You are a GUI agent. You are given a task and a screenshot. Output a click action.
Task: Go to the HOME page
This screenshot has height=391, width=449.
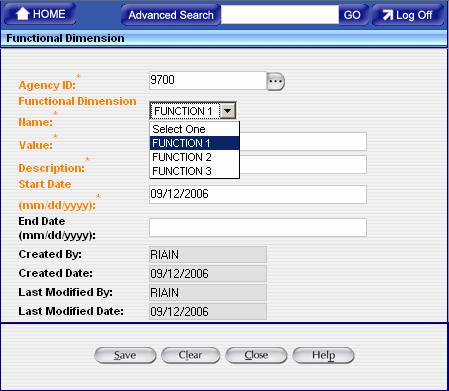click(40, 14)
